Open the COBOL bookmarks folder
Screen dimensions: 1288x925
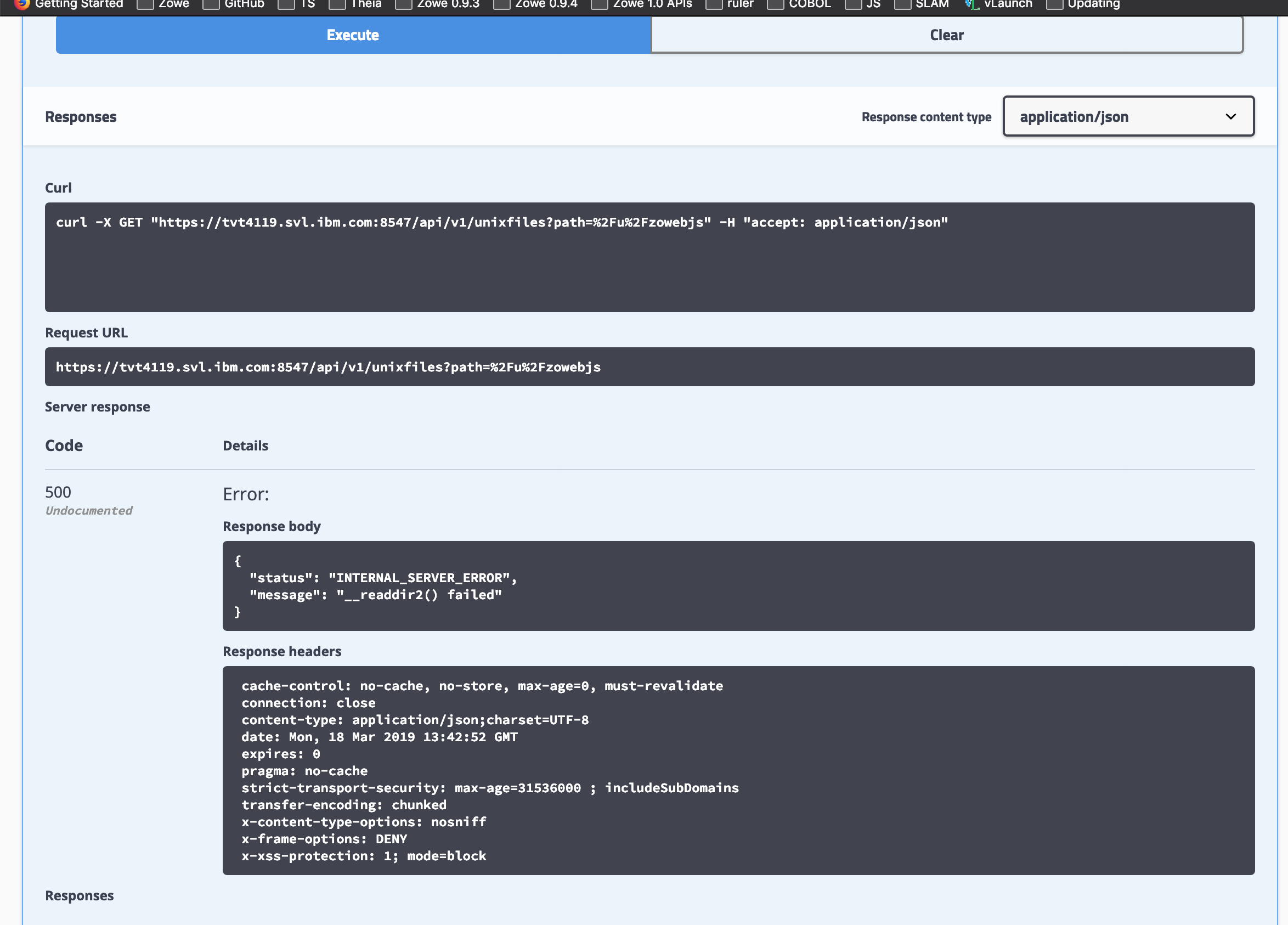800,4
